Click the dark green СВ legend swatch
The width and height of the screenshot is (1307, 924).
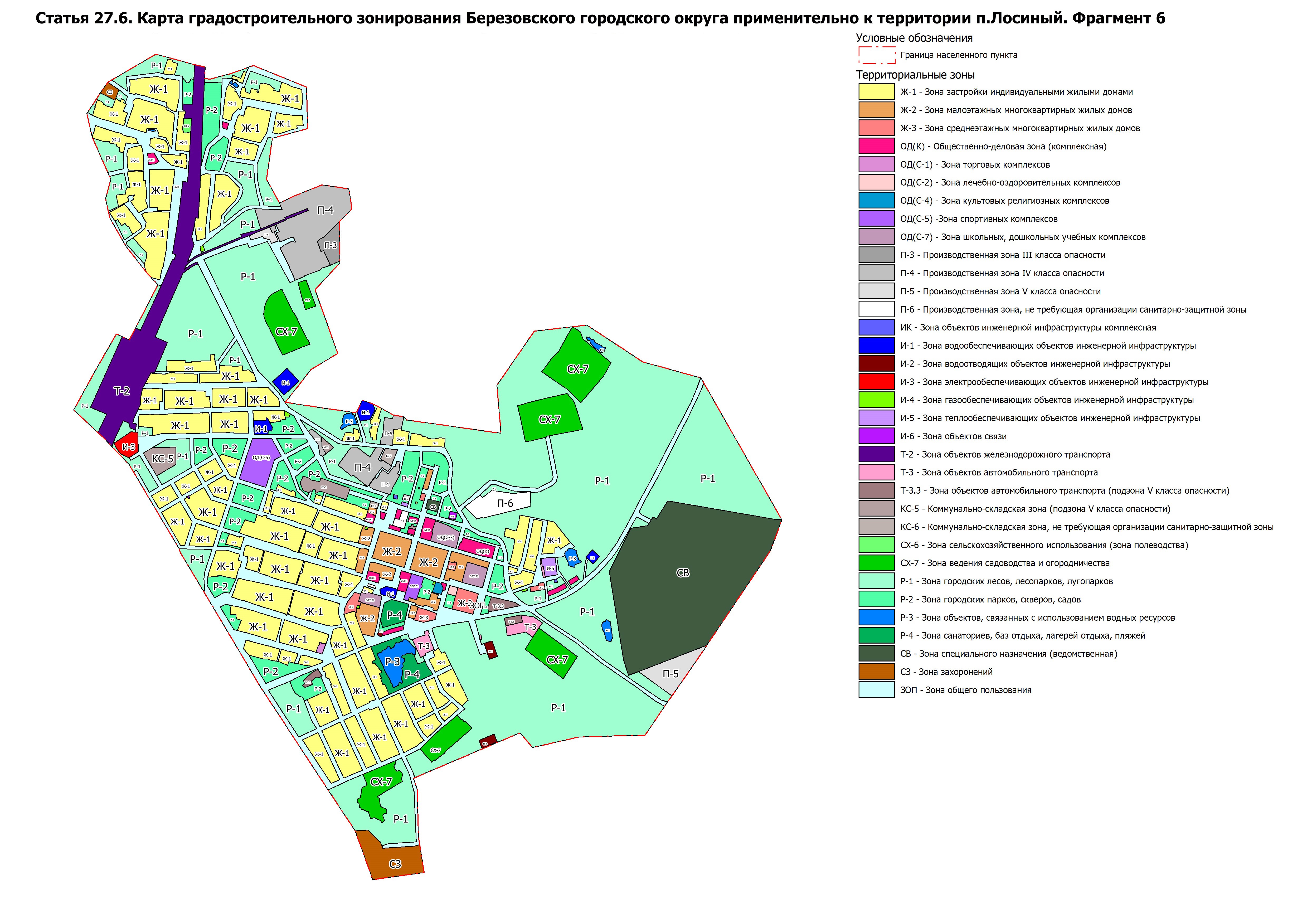pos(876,654)
